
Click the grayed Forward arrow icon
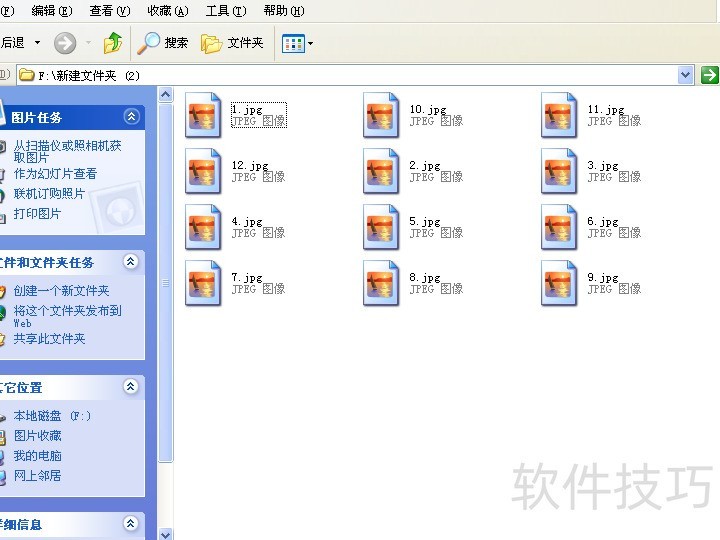point(65,43)
